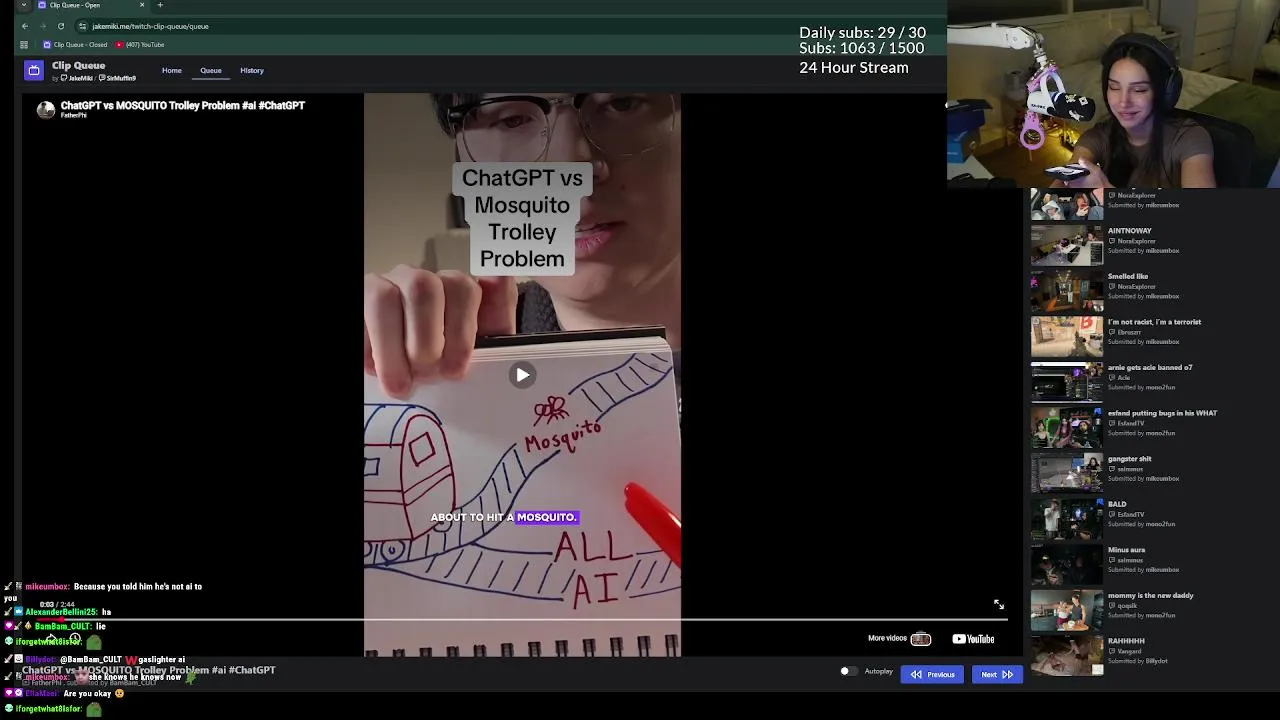Screen dimensions: 1280x720
Task: Click the RAHHHHH clip title
Action: (x=1126, y=641)
